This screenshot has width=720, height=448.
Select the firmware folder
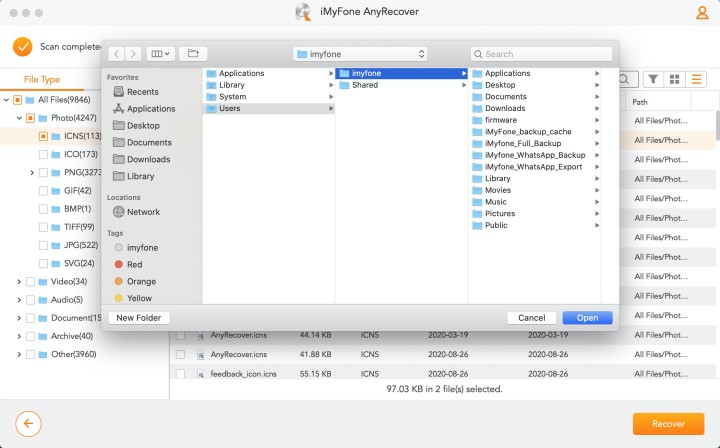(535, 120)
